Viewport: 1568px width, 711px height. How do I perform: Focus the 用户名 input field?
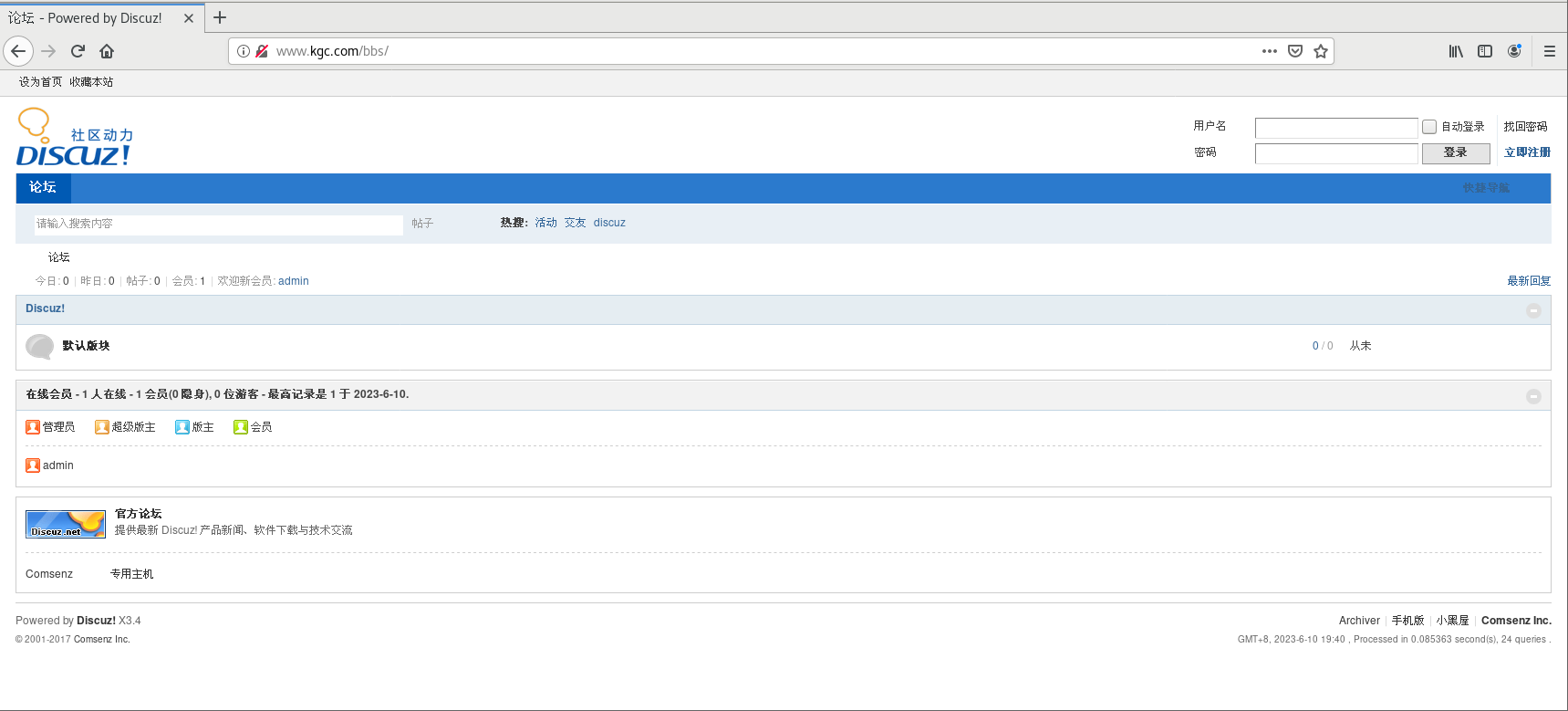coord(1336,128)
